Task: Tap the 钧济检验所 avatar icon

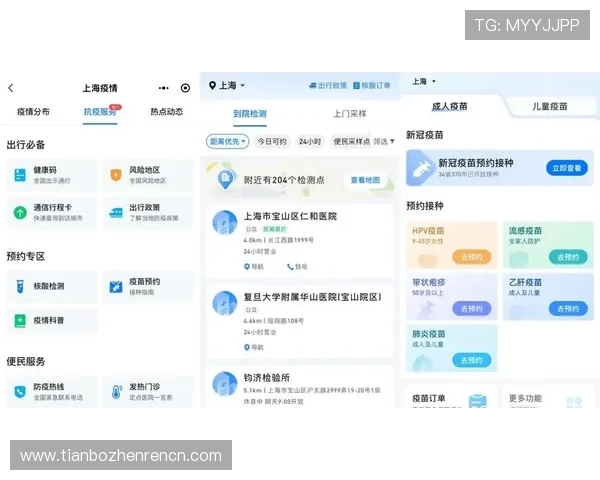Action: [x=225, y=384]
